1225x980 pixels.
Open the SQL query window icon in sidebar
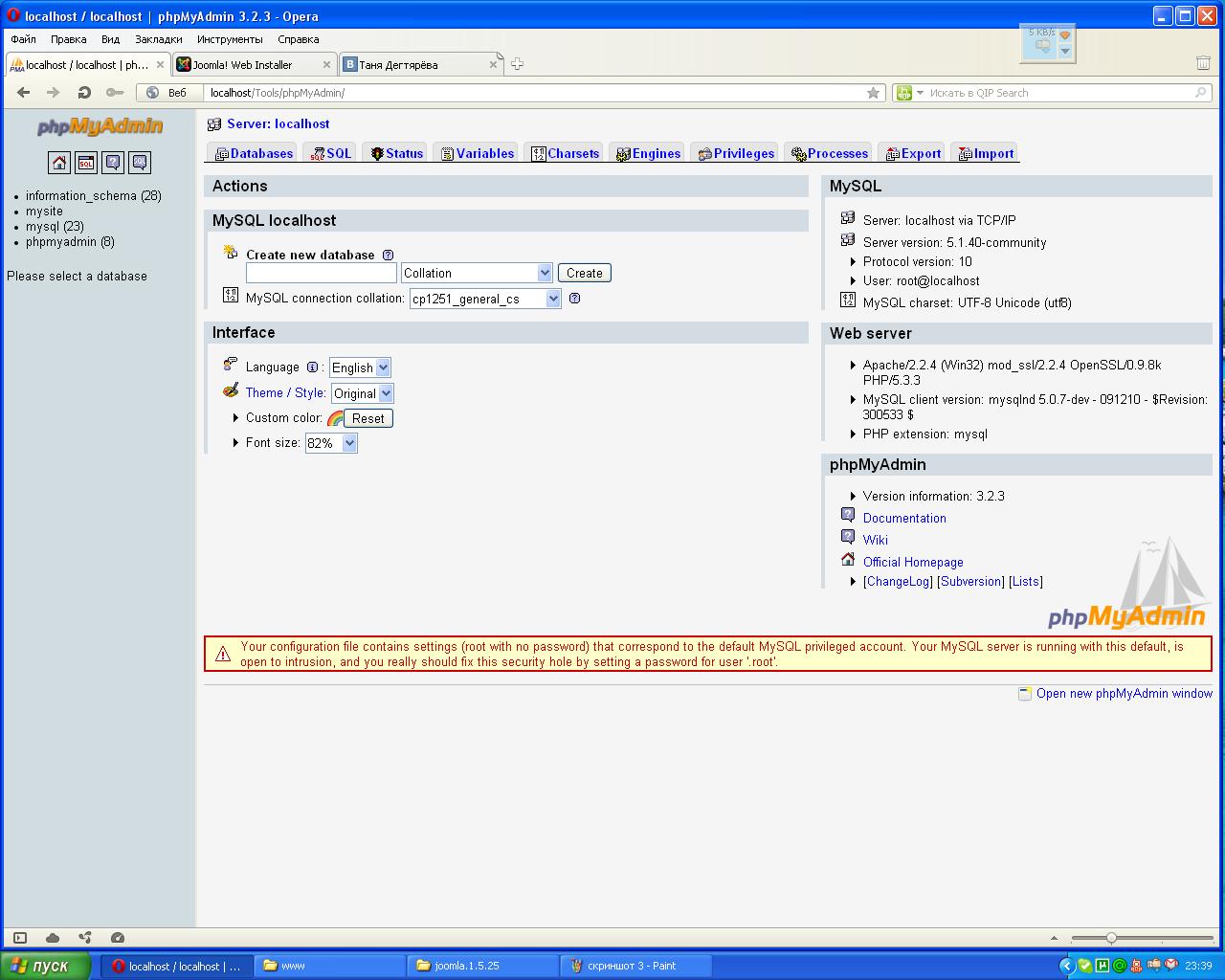[86, 163]
